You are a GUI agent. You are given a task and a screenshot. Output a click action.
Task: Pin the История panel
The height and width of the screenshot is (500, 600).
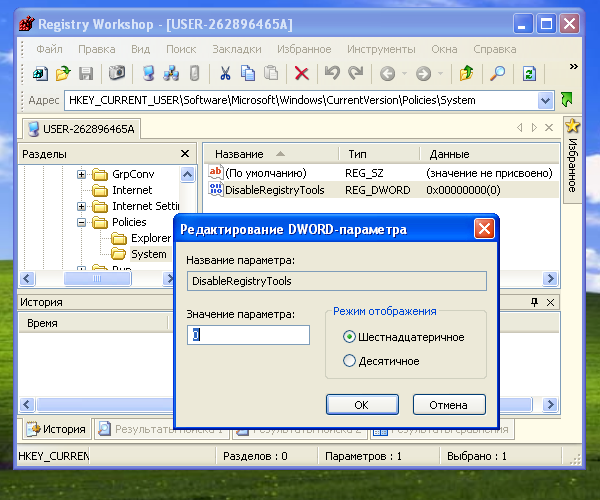[535, 302]
